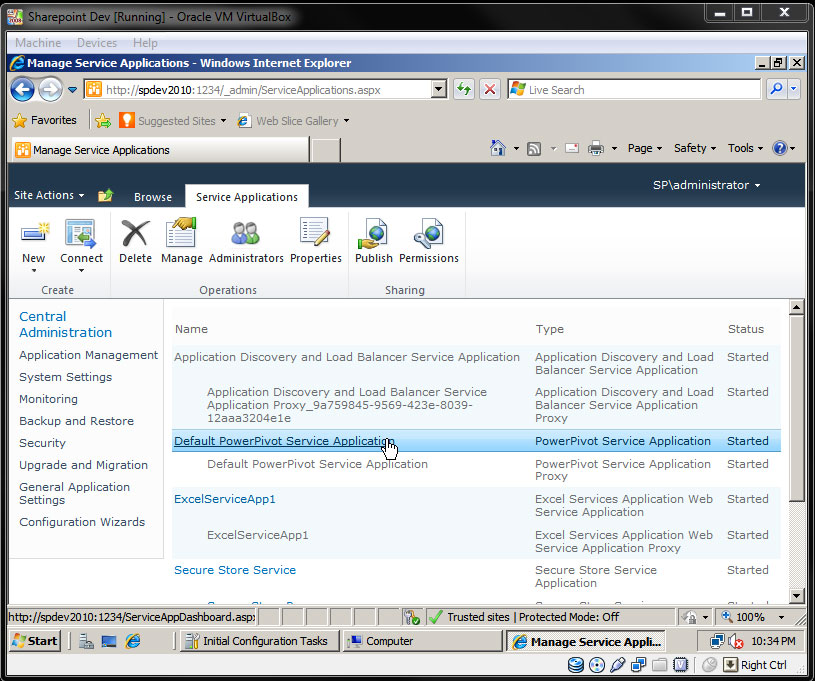Image resolution: width=815 pixels, height=681 pixels.
Task: Open the Site Actions menu
Action: (49, 195)
